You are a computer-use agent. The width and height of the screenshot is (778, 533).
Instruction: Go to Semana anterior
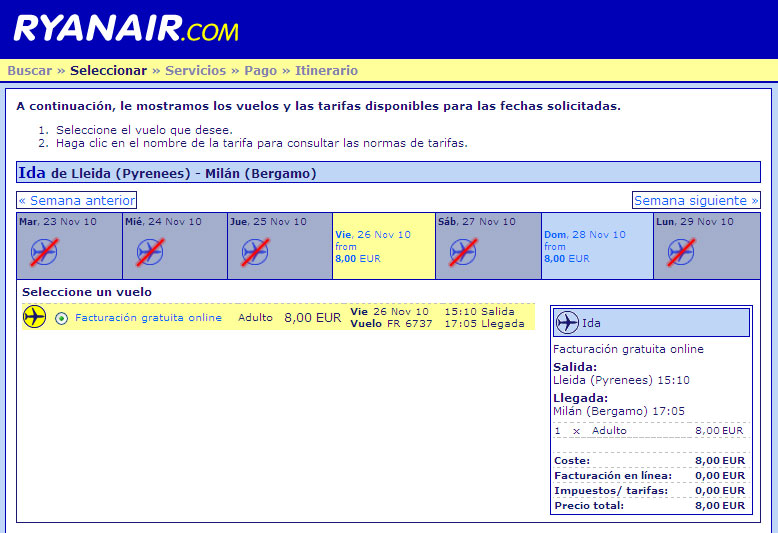point(77,200)
